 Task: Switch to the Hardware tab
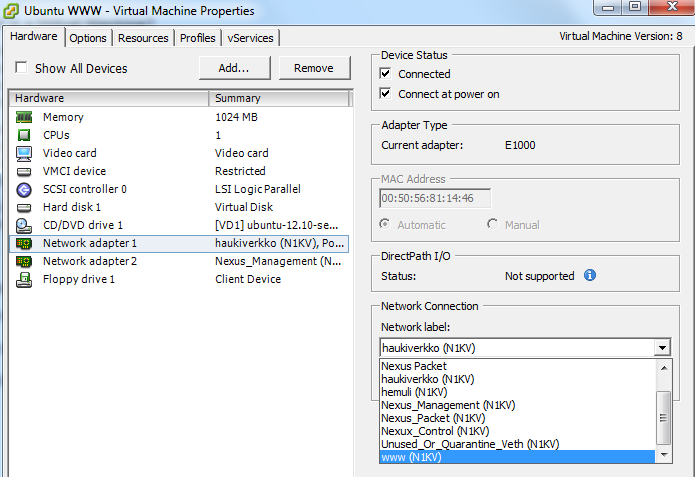tap(34, 36)
